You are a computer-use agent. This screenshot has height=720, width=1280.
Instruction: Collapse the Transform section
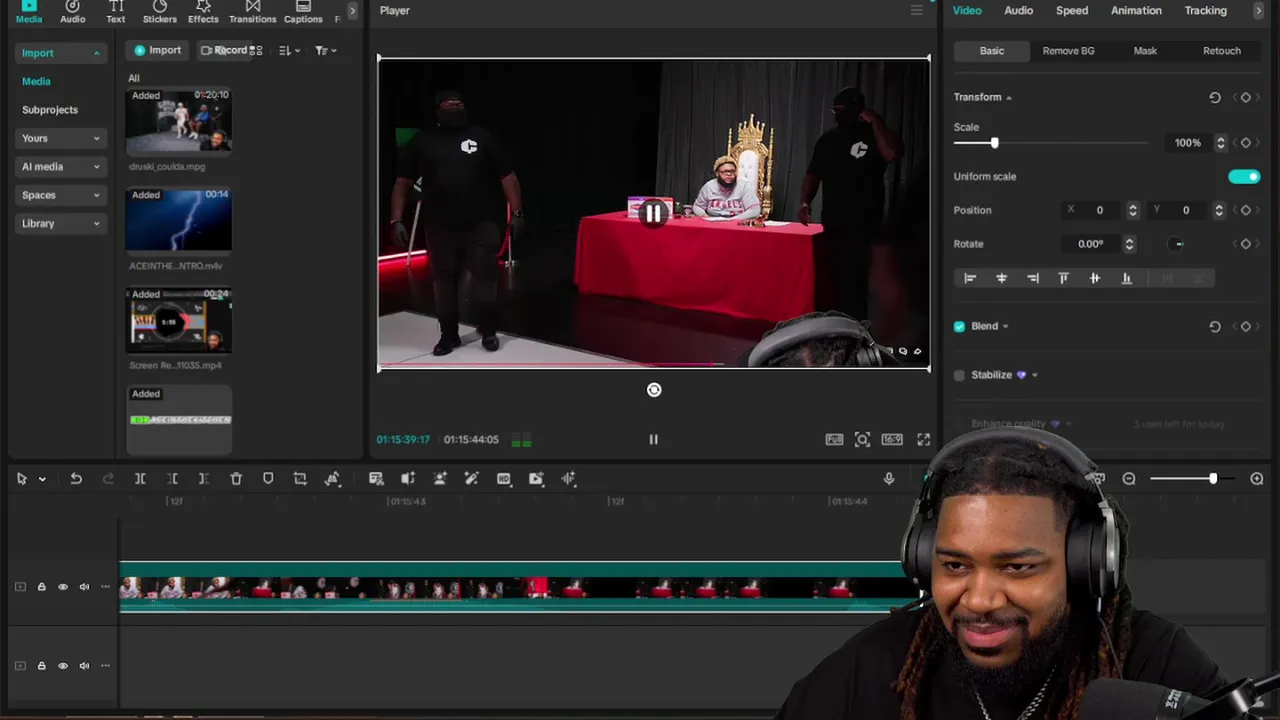(1009, 97)
